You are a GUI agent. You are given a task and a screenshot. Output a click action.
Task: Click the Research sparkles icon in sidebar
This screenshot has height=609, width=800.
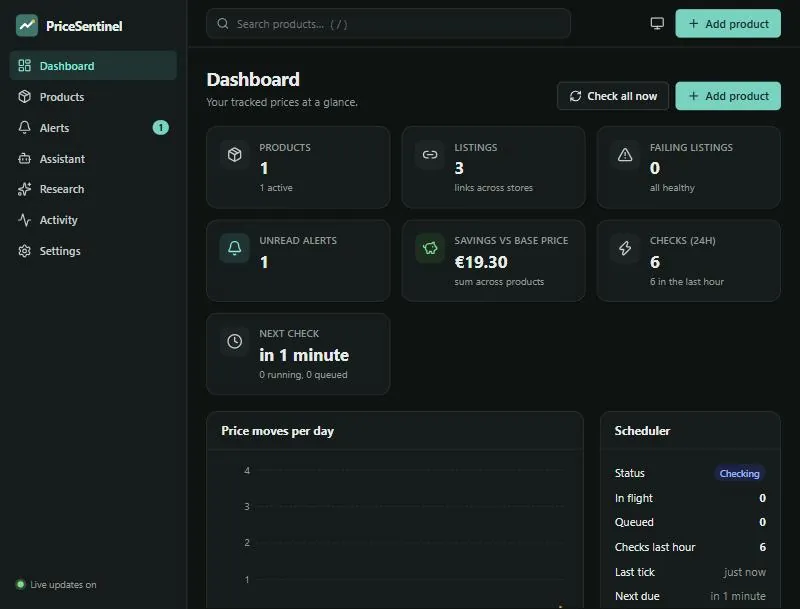pos(24,189)
